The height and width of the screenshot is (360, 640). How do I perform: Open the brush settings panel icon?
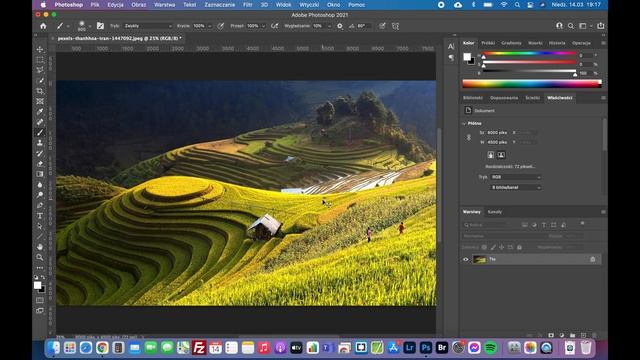coord(100,26)
